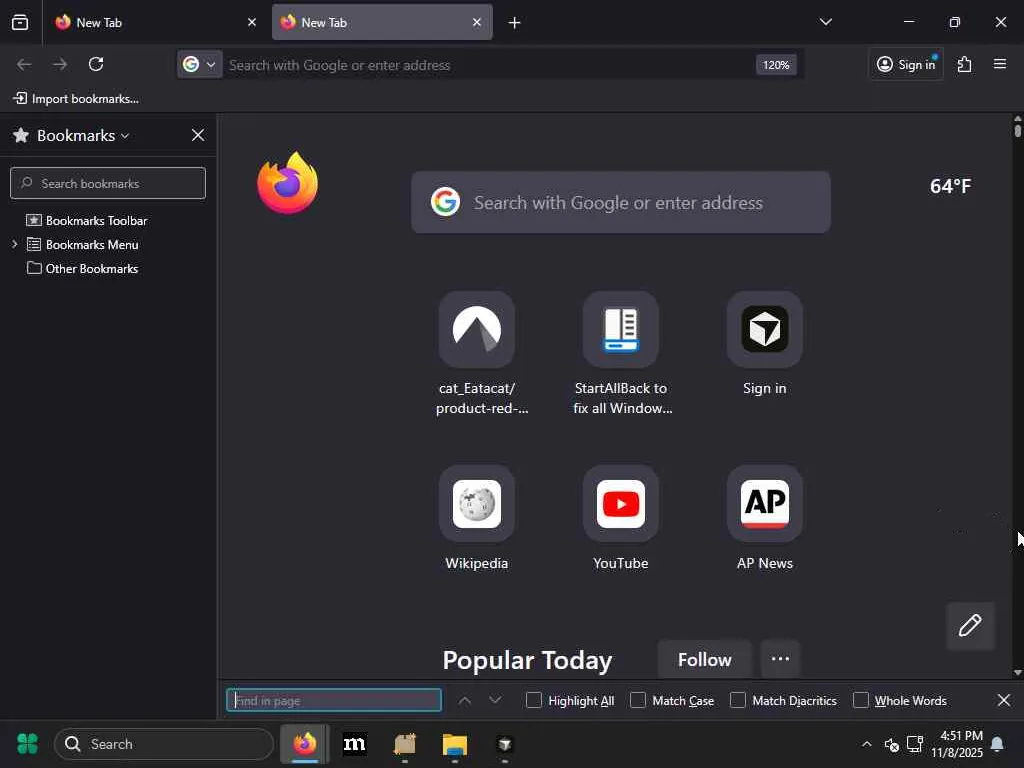Focus the Search bookmarks field
Screen dimensions: 1024x768
pos(108,183)
